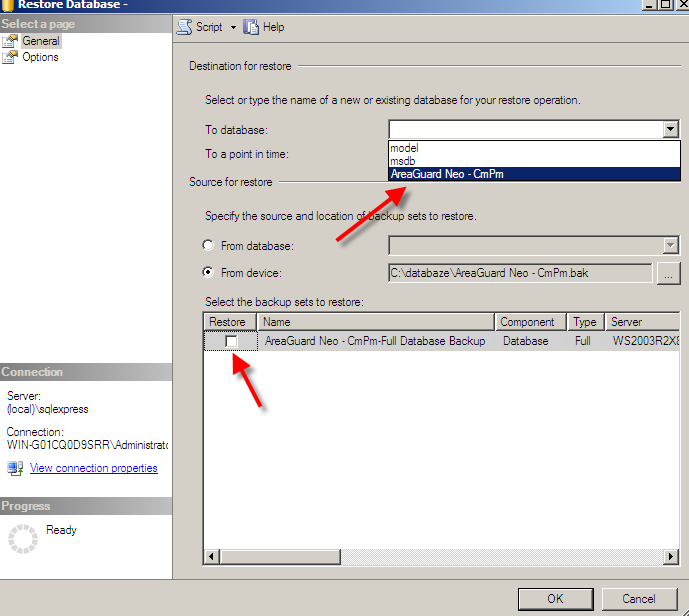Viewport: 689px width, 616px height.
Task: Browse for backup device with ellipsis button
Action: [x=668, y=273]
